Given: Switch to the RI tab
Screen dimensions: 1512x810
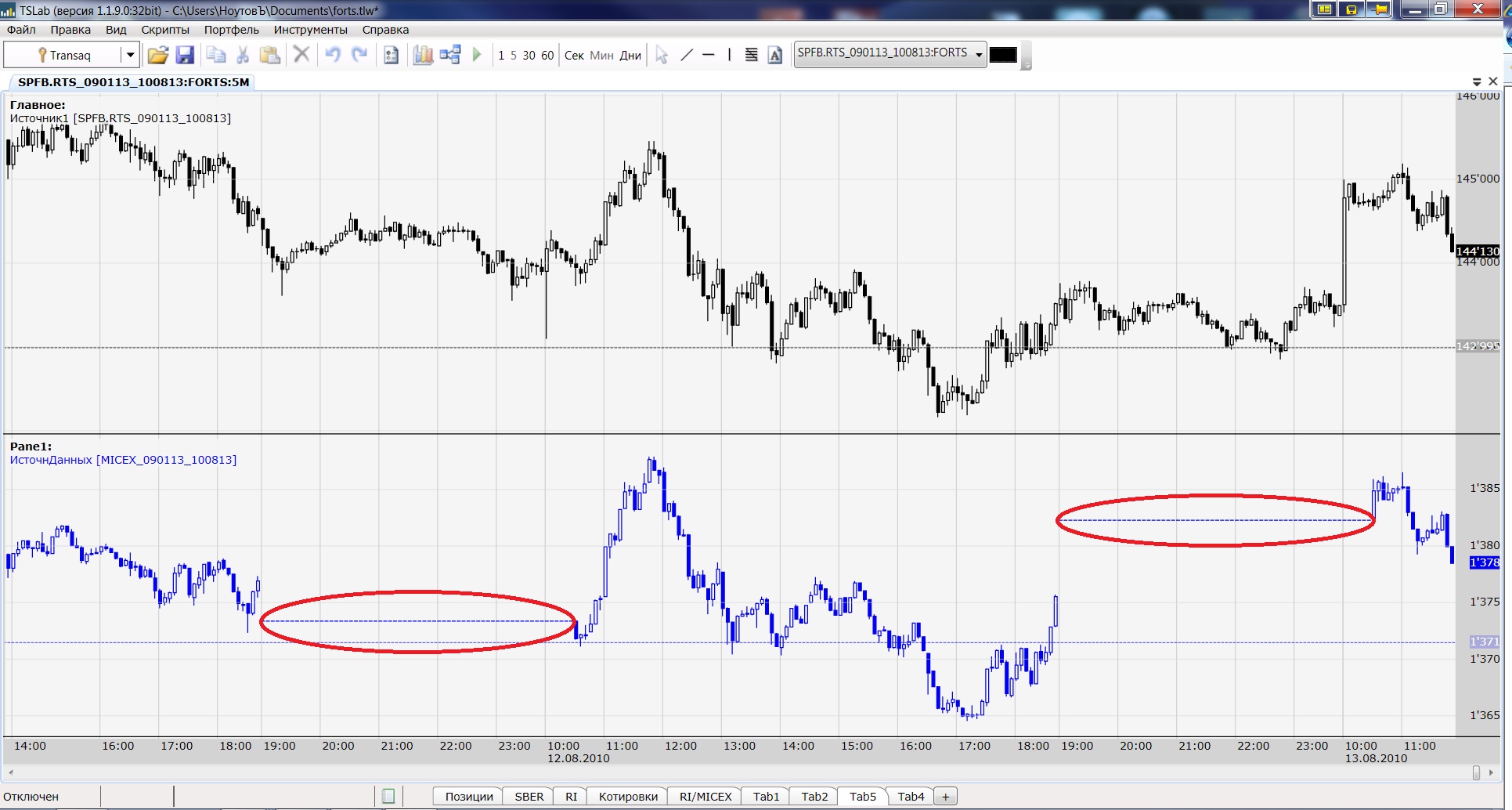Looking at the screenshot, I should pyautogui.click(x=571, y=797).
